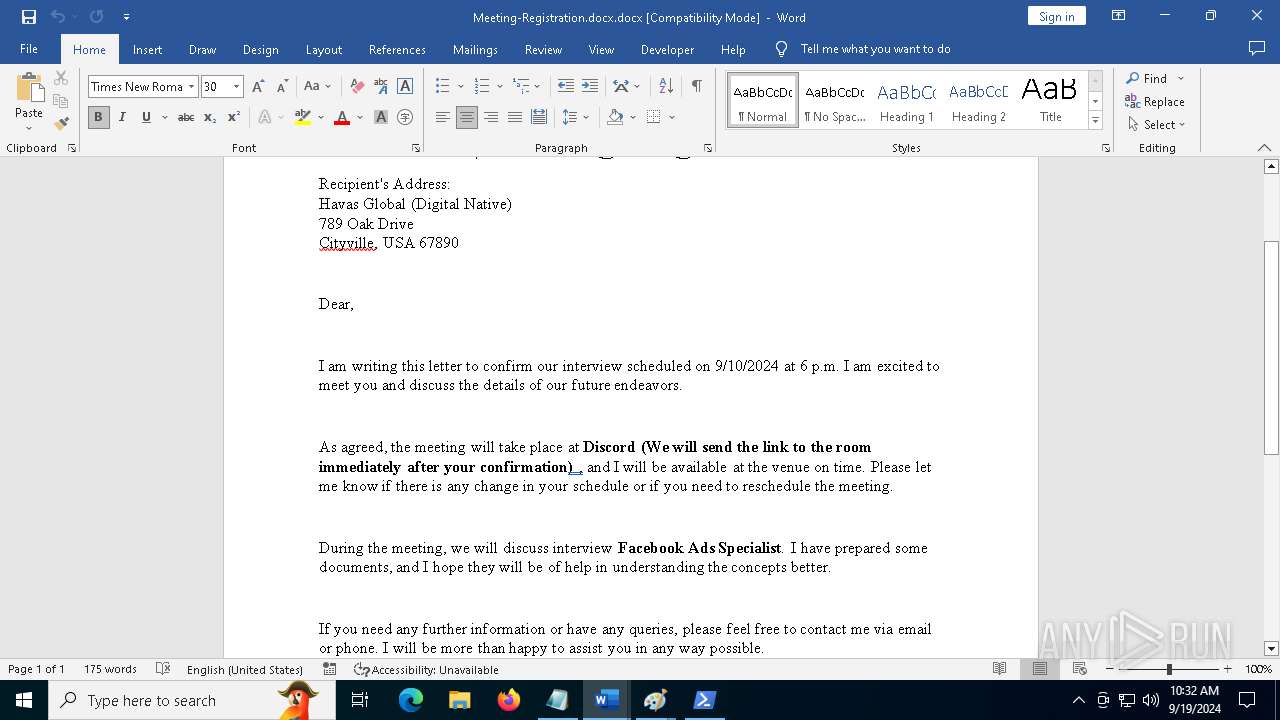Toggle Subscript formatting
The image size is (1280, 720).
click(x=210, y=117)
